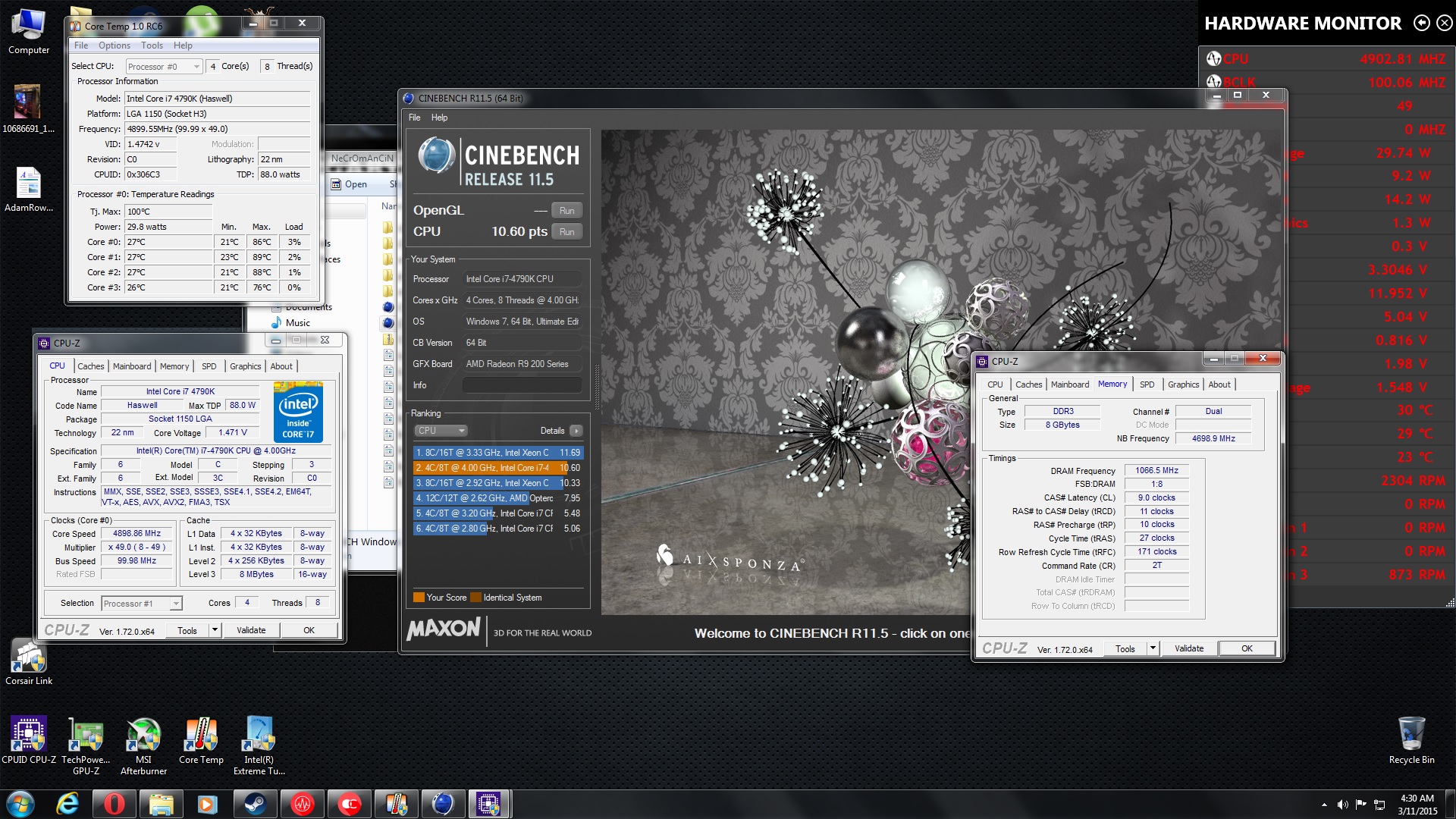
Task: Switch to CPU tab in right CPU-Z
Action: [x=995, y=384]
